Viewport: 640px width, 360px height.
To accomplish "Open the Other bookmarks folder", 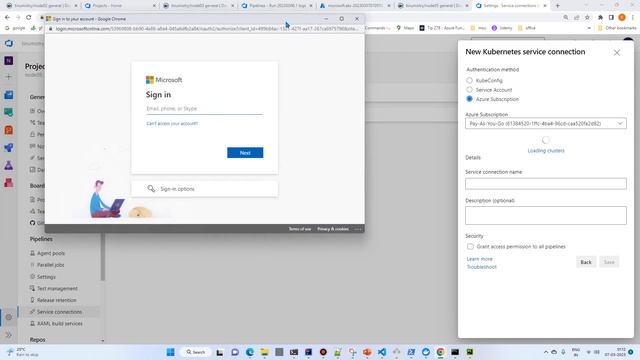I will pyautogui.click(x=617, y=28).
